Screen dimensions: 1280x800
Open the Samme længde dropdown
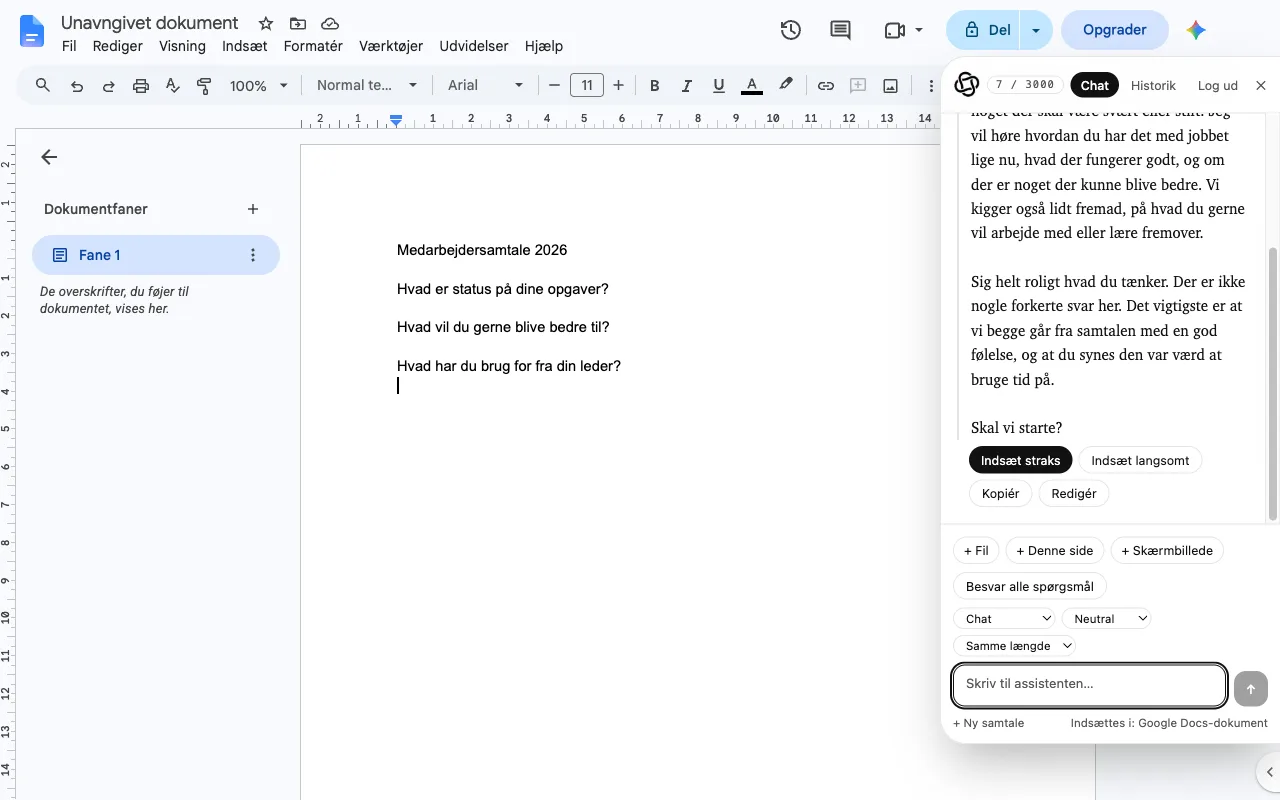(1015, 646)
